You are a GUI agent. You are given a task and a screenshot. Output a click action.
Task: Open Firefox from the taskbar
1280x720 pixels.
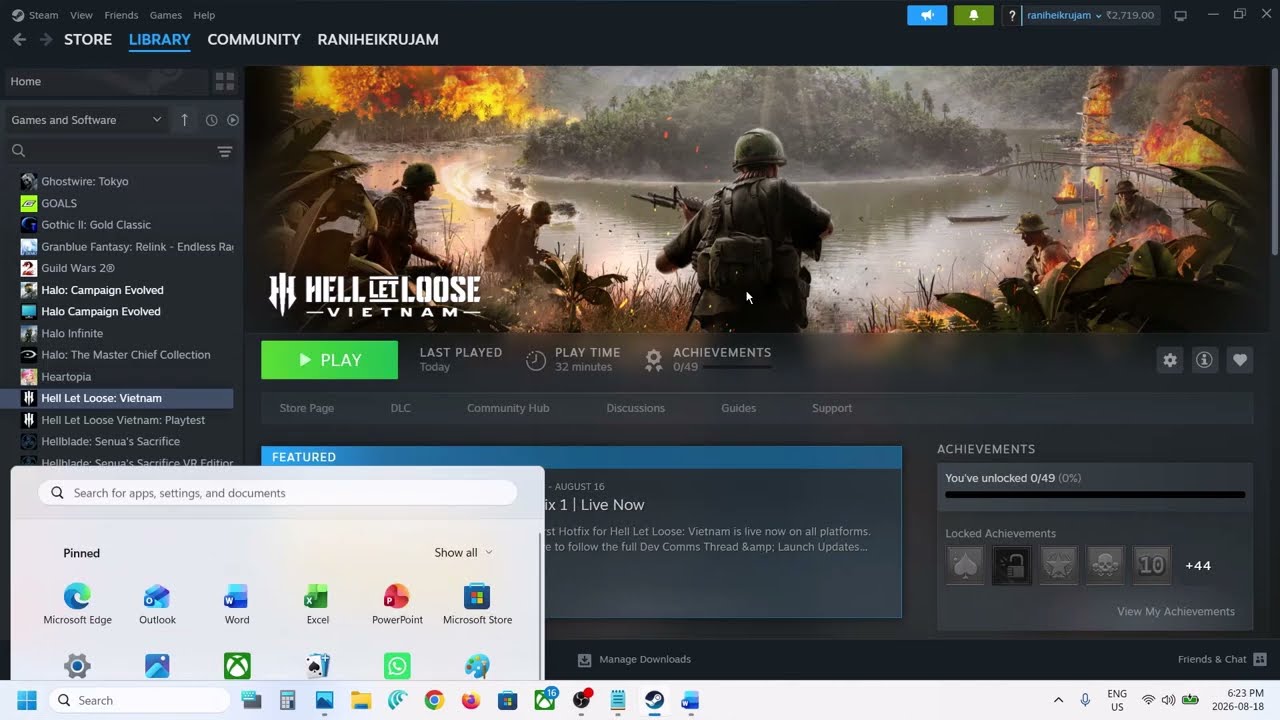point(471,700)
